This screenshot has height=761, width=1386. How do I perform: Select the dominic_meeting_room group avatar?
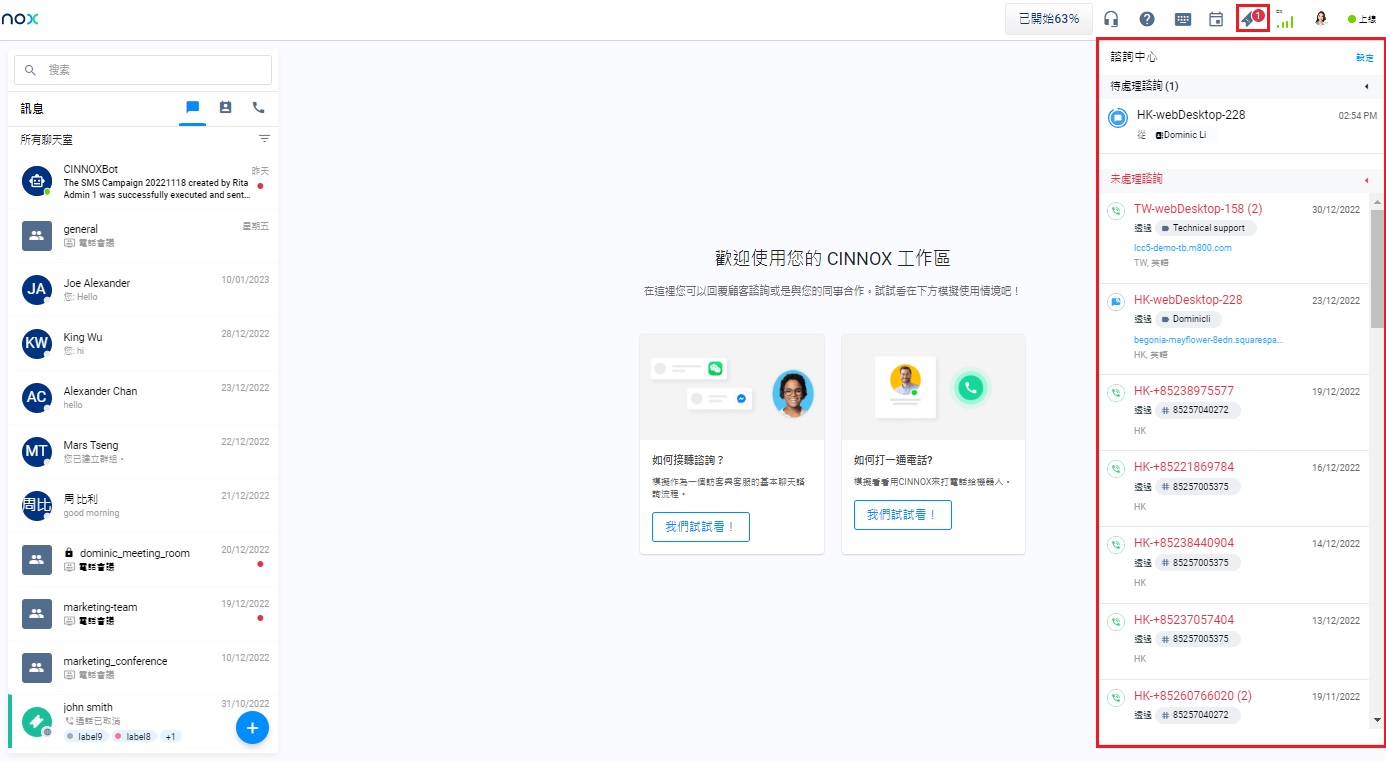37,559
